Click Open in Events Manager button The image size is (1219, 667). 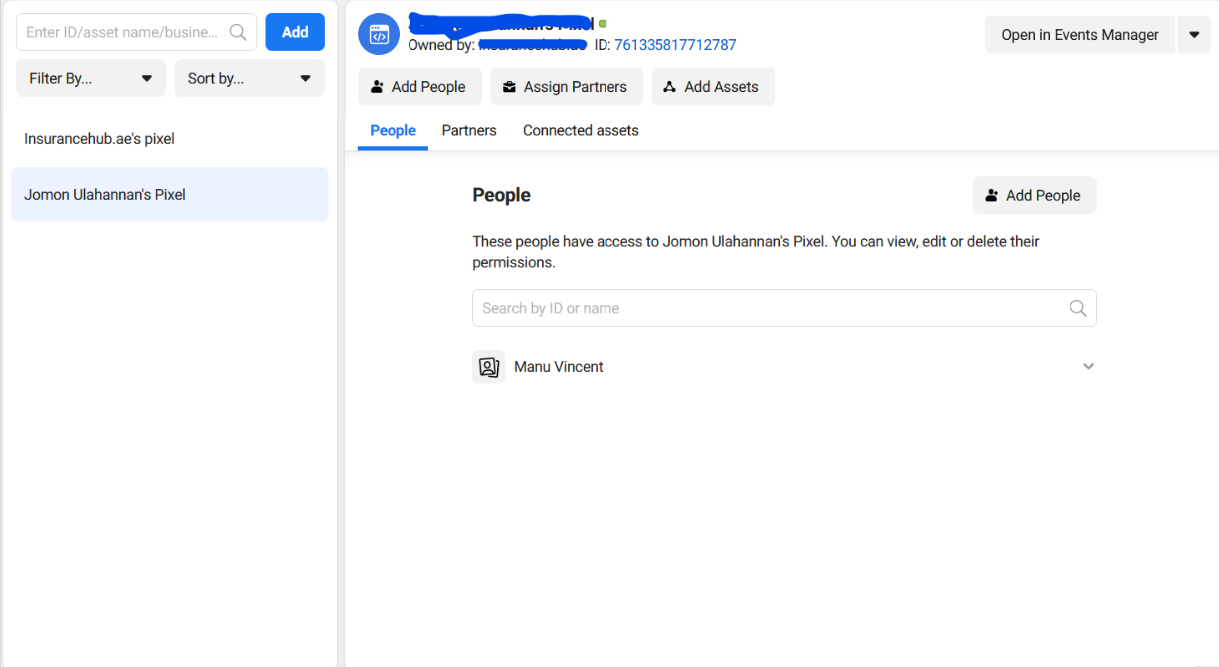pos(1080,35)
